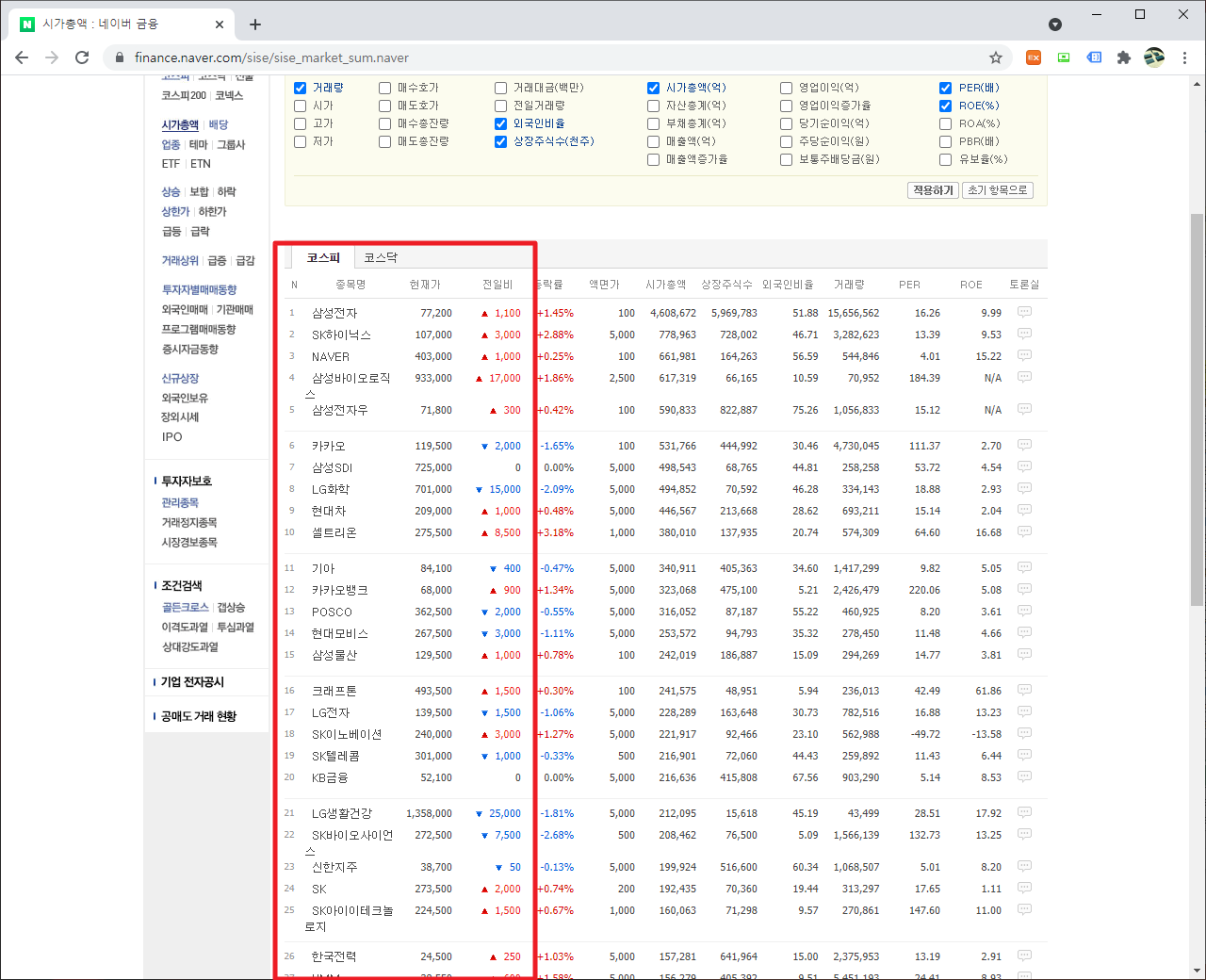Uncheck the 시가총액(억) checkbox
The height and width of the screenshot is (980, 1206).
[x=654, y=88]
